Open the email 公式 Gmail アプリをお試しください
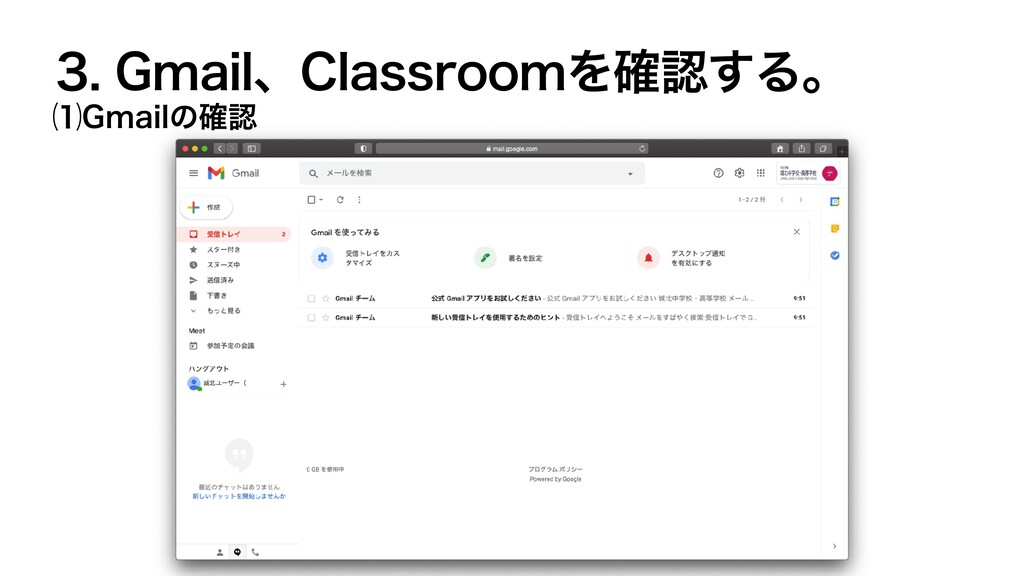The height and width of the screenshot is (576, 1024). (555, 298)
